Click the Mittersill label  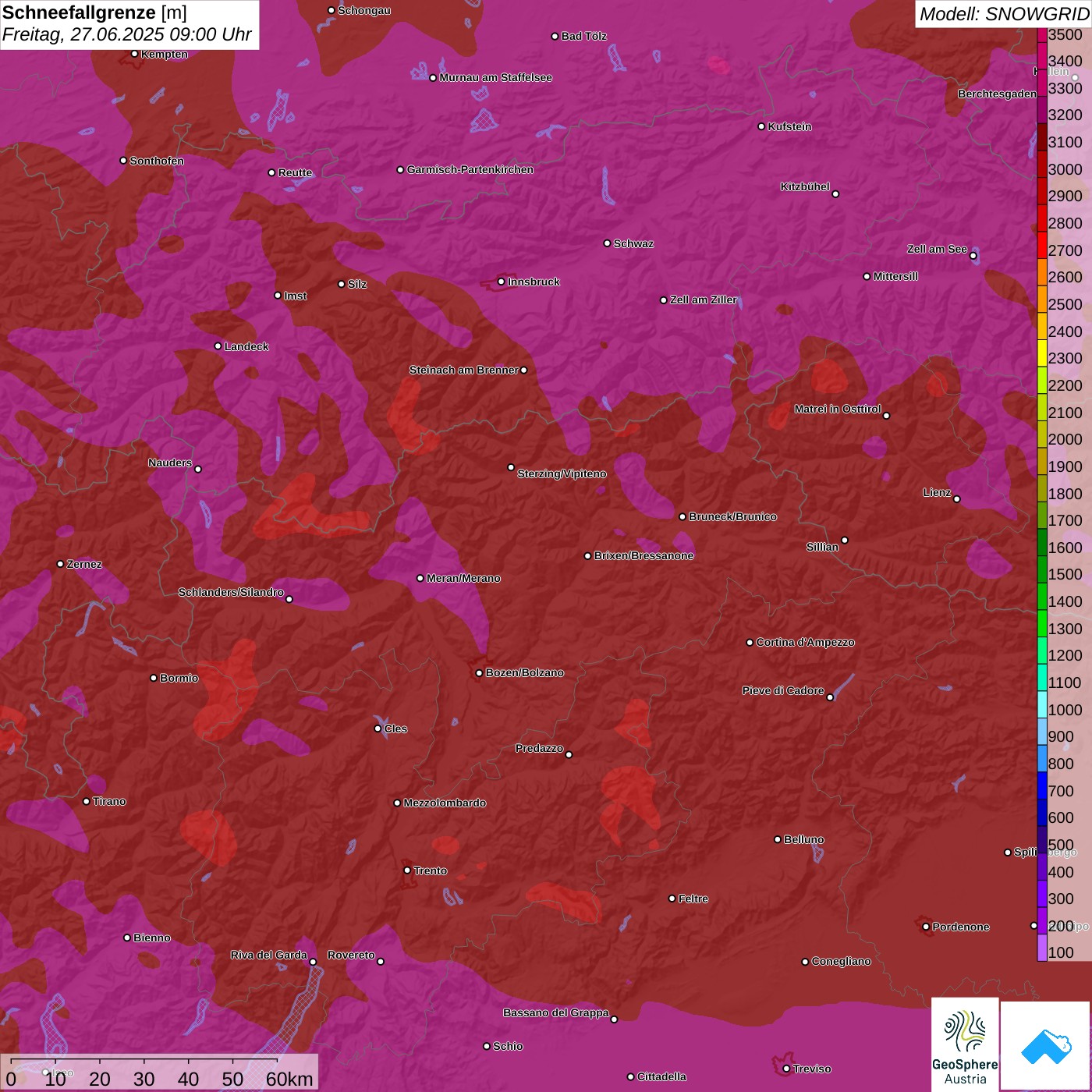click(895, 276)
